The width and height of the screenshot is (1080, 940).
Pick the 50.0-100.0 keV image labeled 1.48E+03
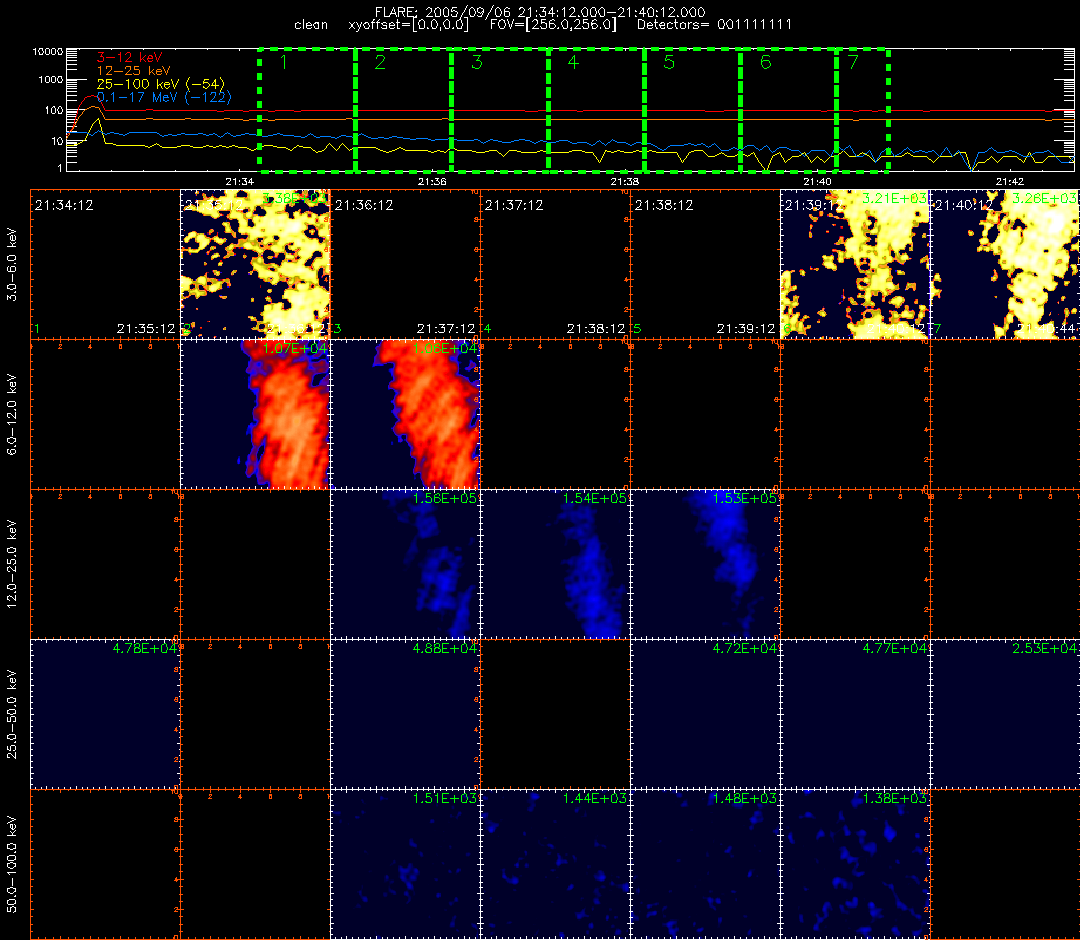click(x=705, y=864)
